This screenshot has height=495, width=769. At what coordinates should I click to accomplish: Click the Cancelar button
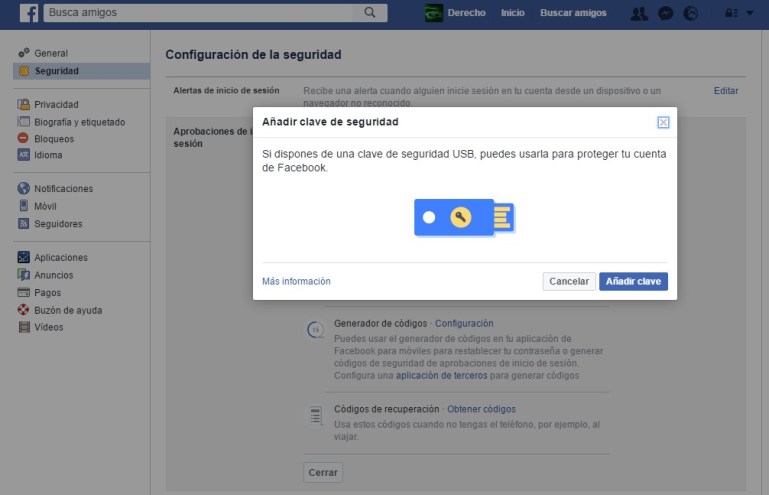pyautogui.click(x=569, y=281)
